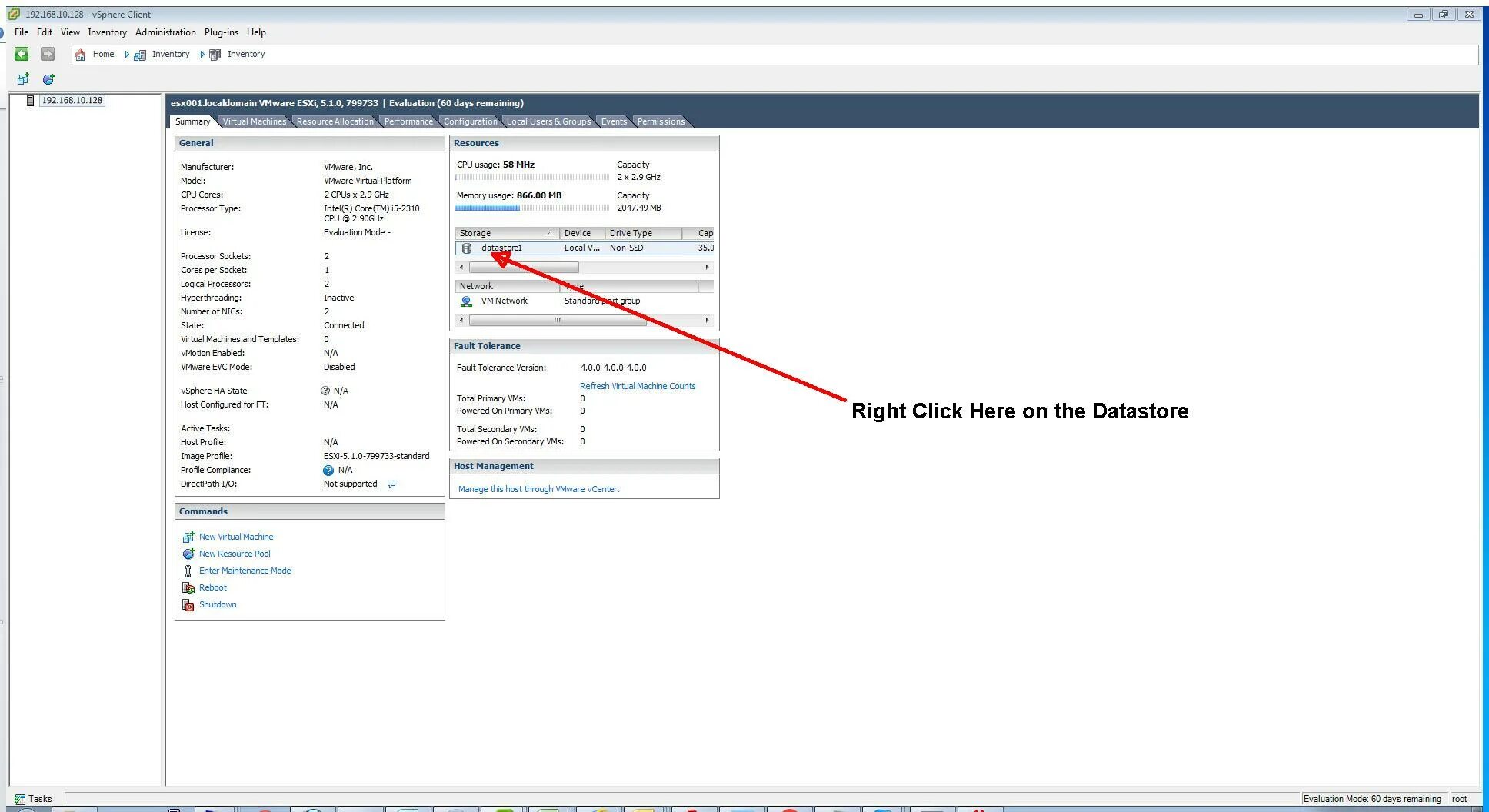This screenshot has width=1489, height=812.
Task: Click the Forward navigation arrow
Action: [48, 54]
